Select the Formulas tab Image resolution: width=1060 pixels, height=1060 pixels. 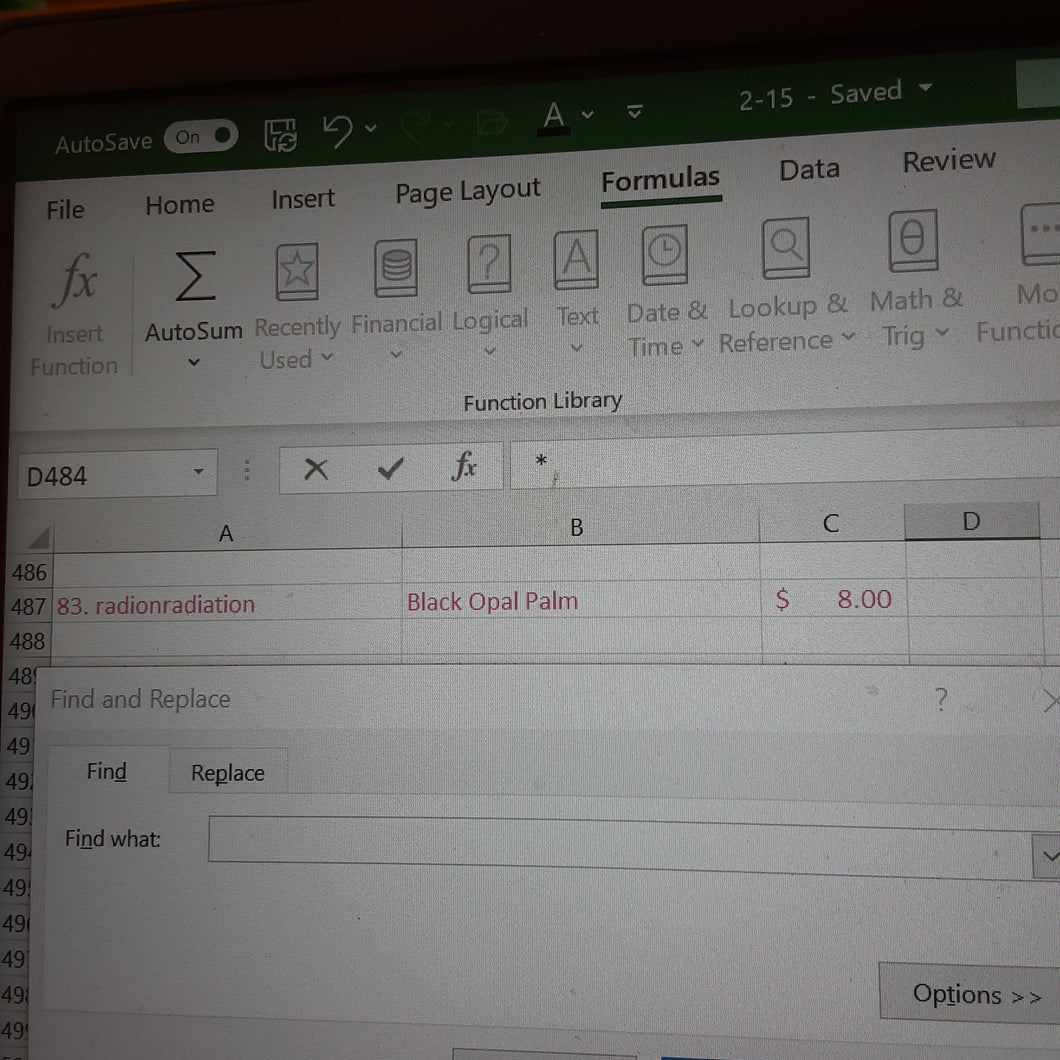pos(660,180)
